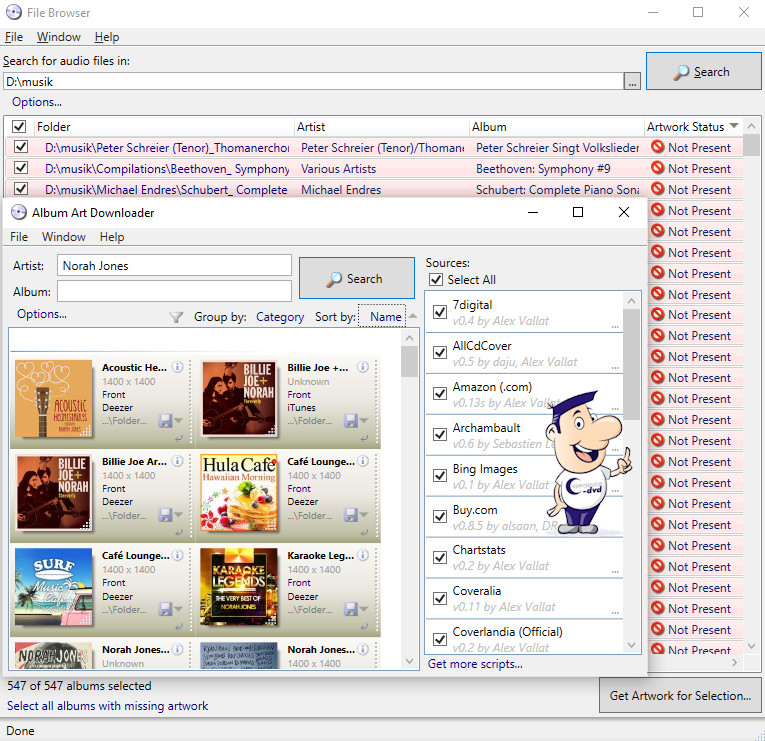Open info for Café Lounge Hula Café result
The width and height of the screenshot is (765, 741).
tap(363, 461)
